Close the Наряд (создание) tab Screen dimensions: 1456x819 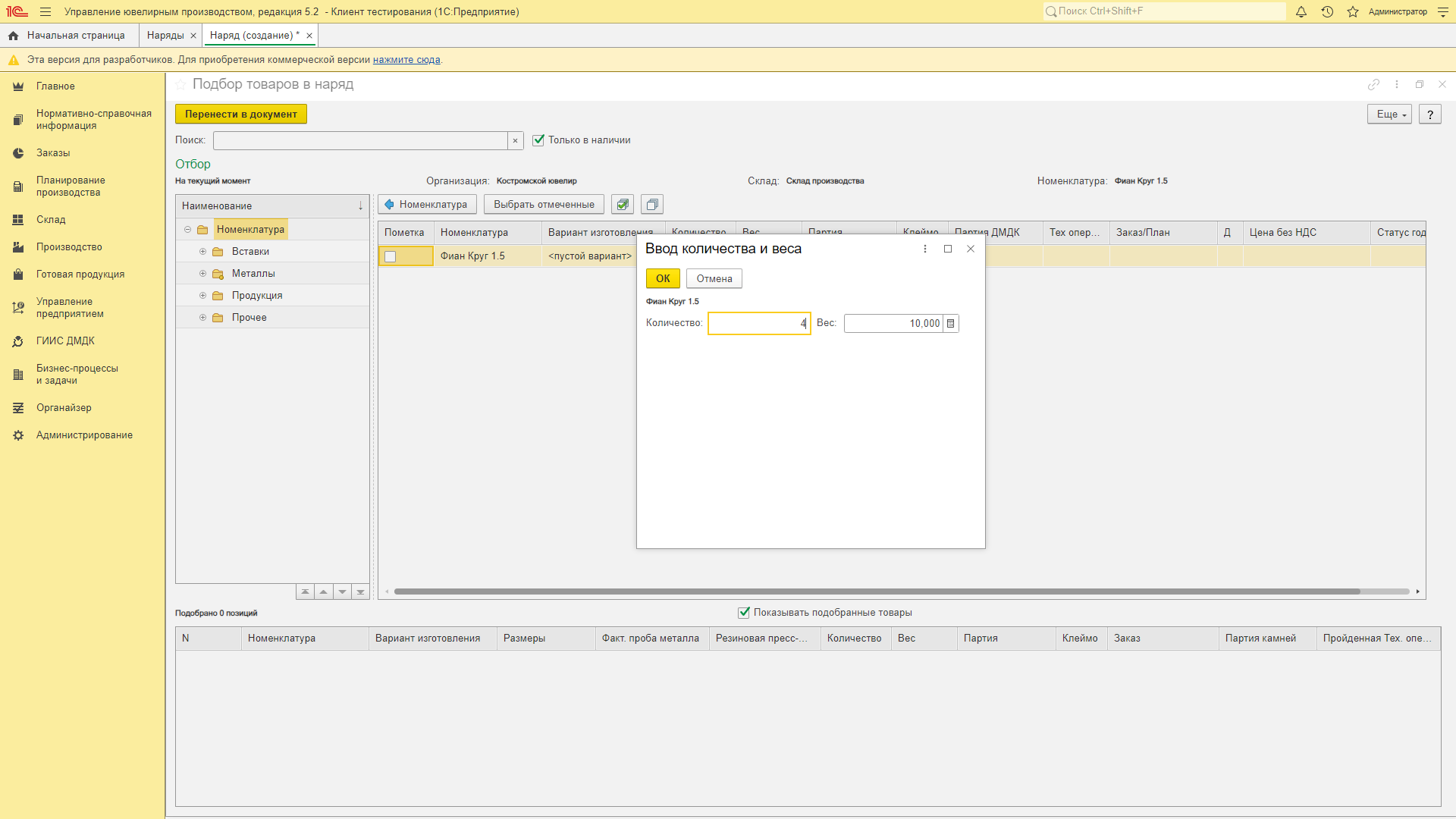pyautogui.click(x=309, y=36)
